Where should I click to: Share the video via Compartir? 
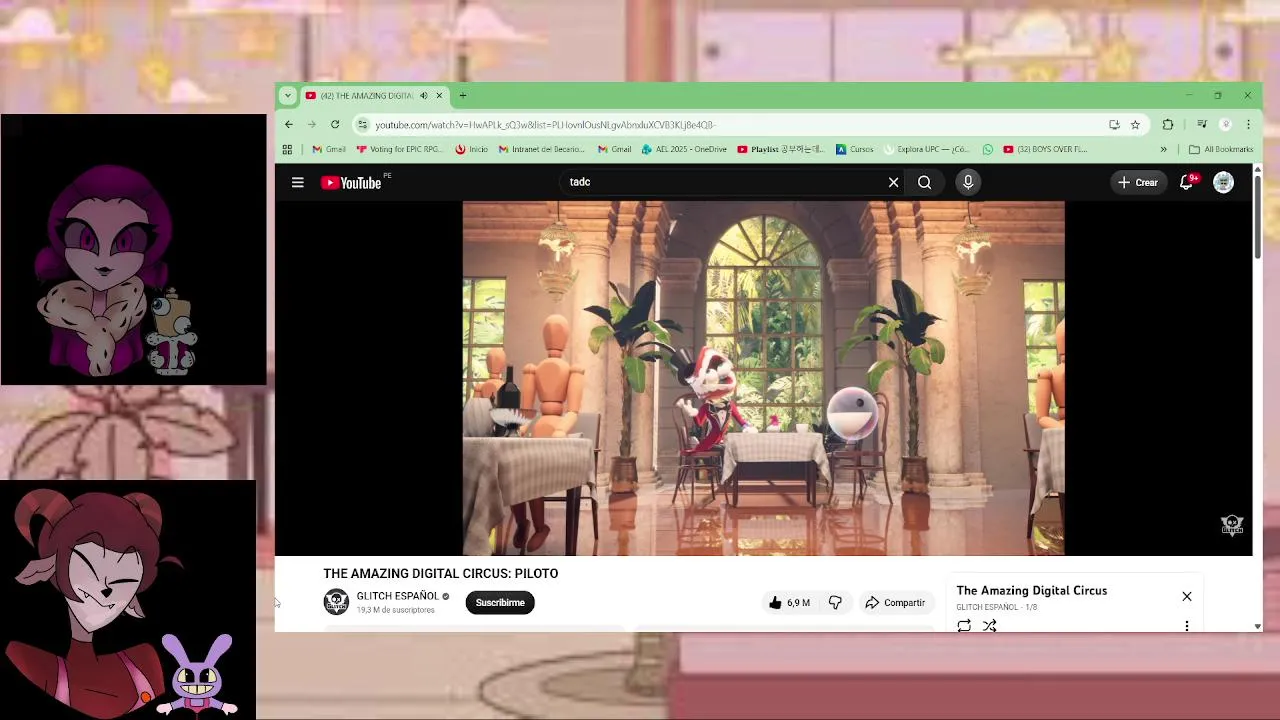pyautogui.click(x=895, y=603)
